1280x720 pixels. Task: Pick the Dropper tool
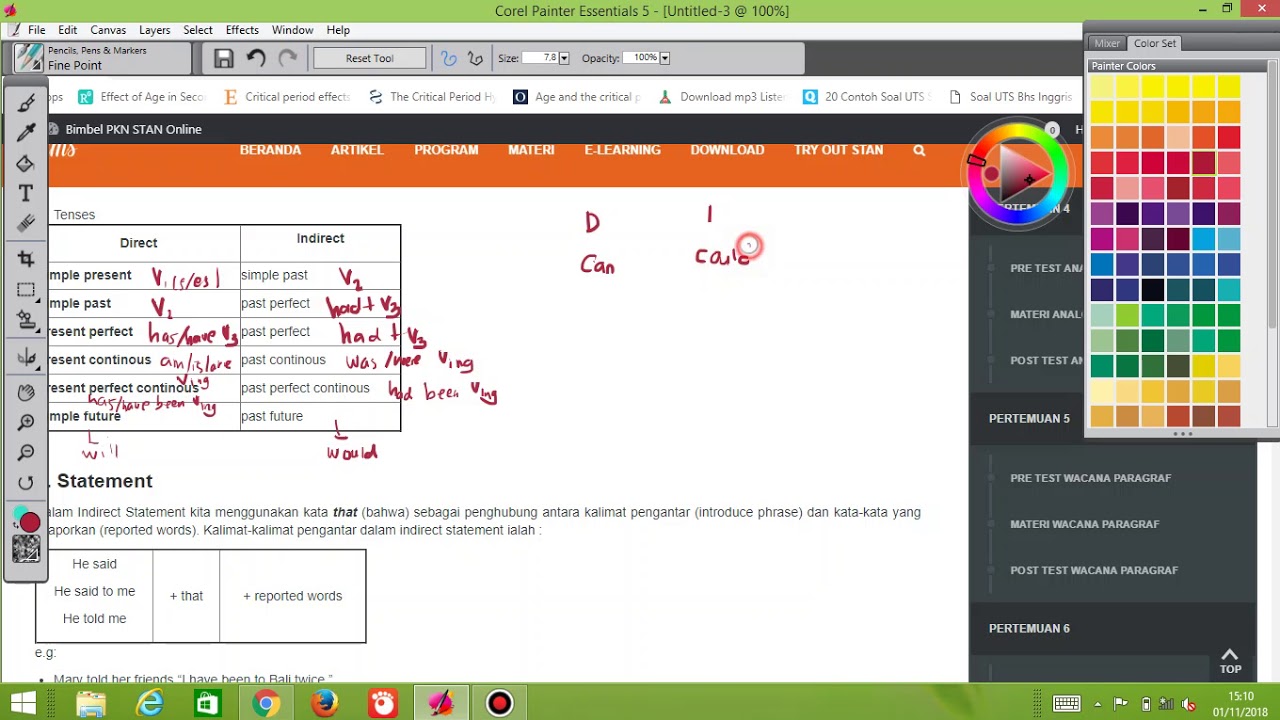(26, 132)
